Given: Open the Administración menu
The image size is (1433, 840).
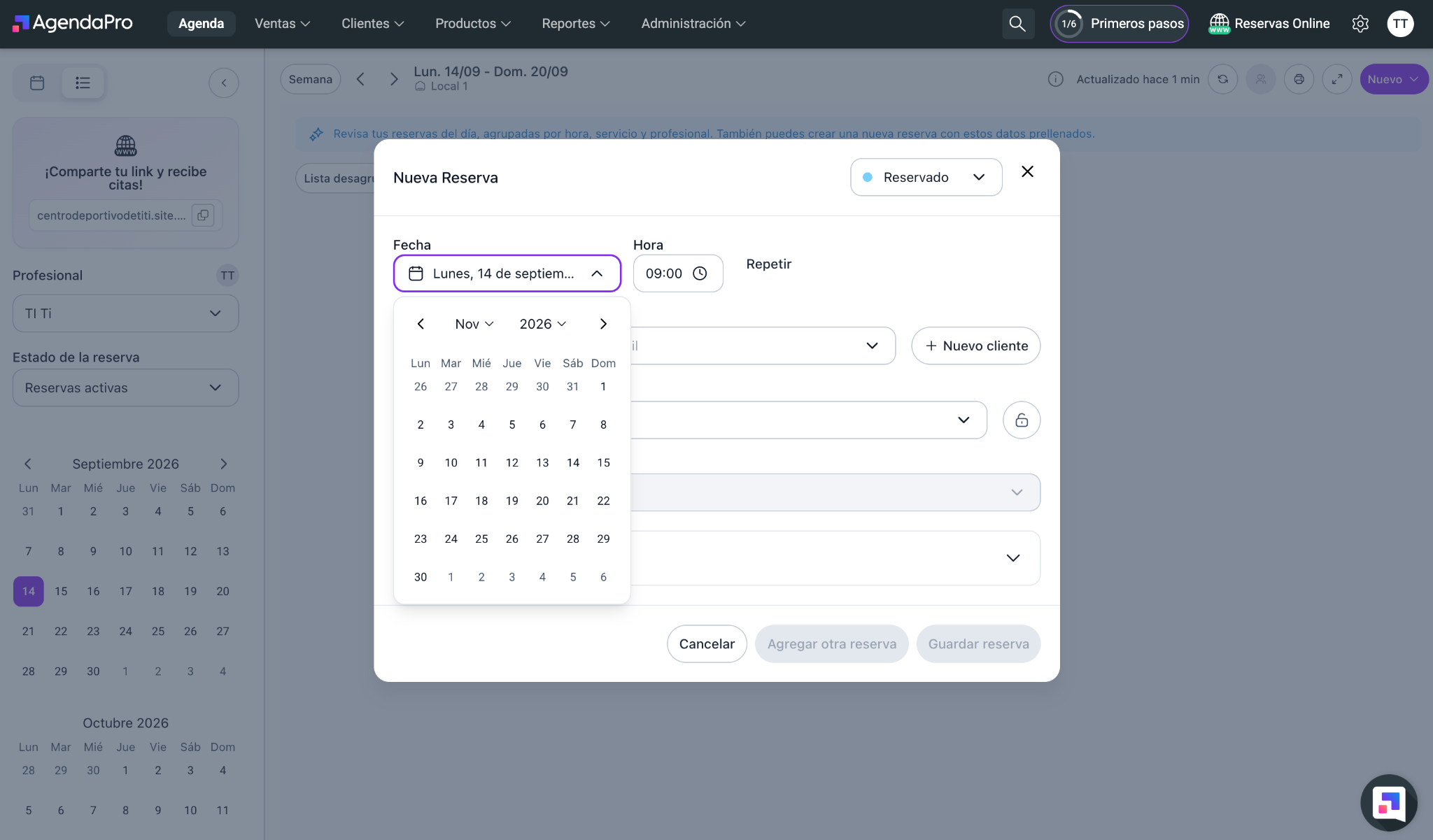Looking at the screenshot, I should click(693, 24).
